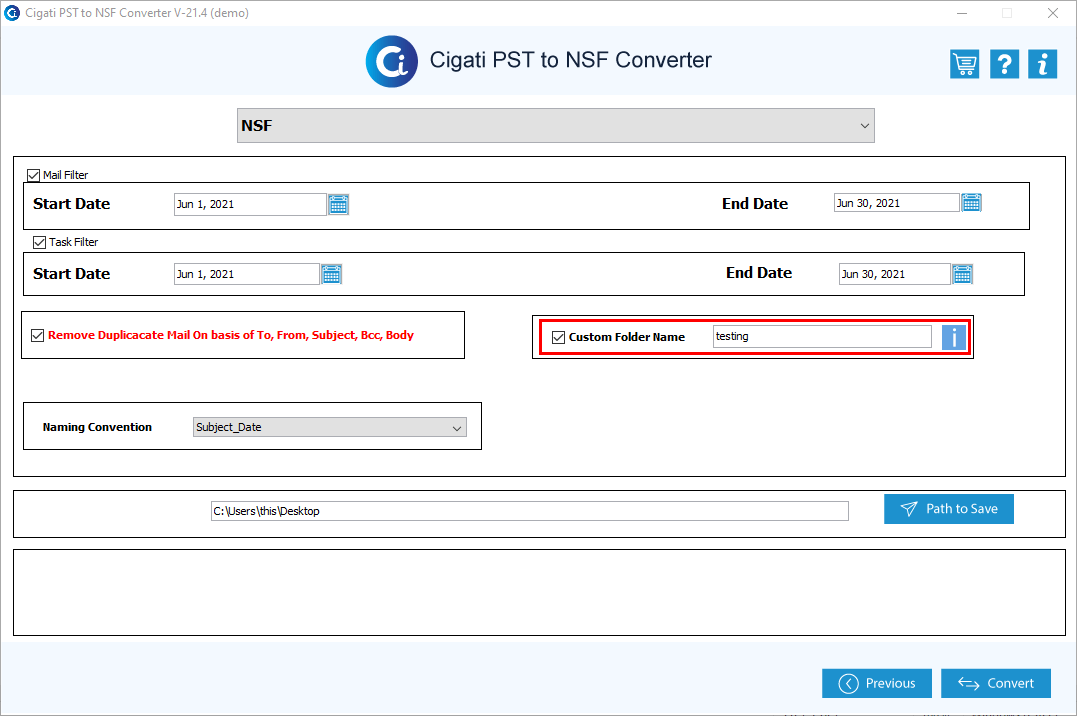Expand the NSF output format dropdown

click(x=556, y=126)
